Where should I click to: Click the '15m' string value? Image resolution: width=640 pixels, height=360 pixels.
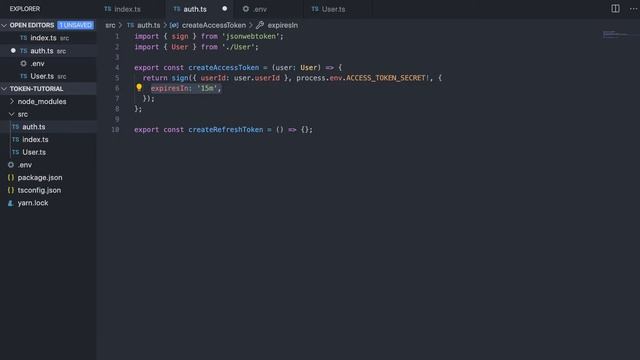(207, 88)
